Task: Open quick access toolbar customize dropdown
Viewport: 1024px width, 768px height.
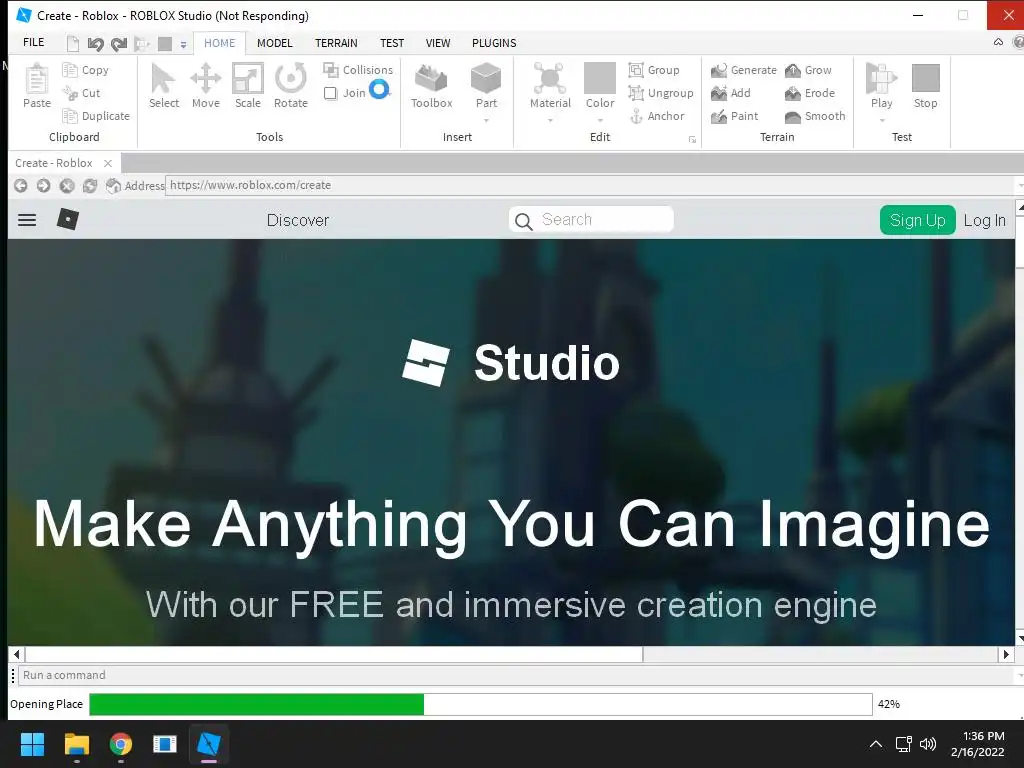Action: pyautogui.click(x=184, y=44)
